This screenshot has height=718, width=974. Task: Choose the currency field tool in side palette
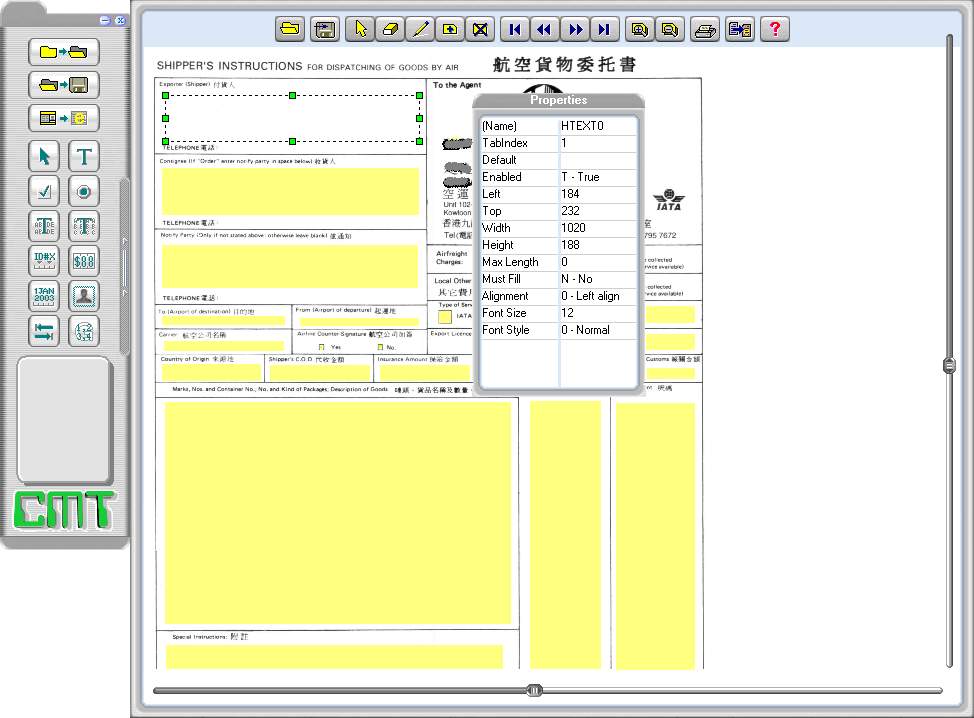[x=84, y=261]
